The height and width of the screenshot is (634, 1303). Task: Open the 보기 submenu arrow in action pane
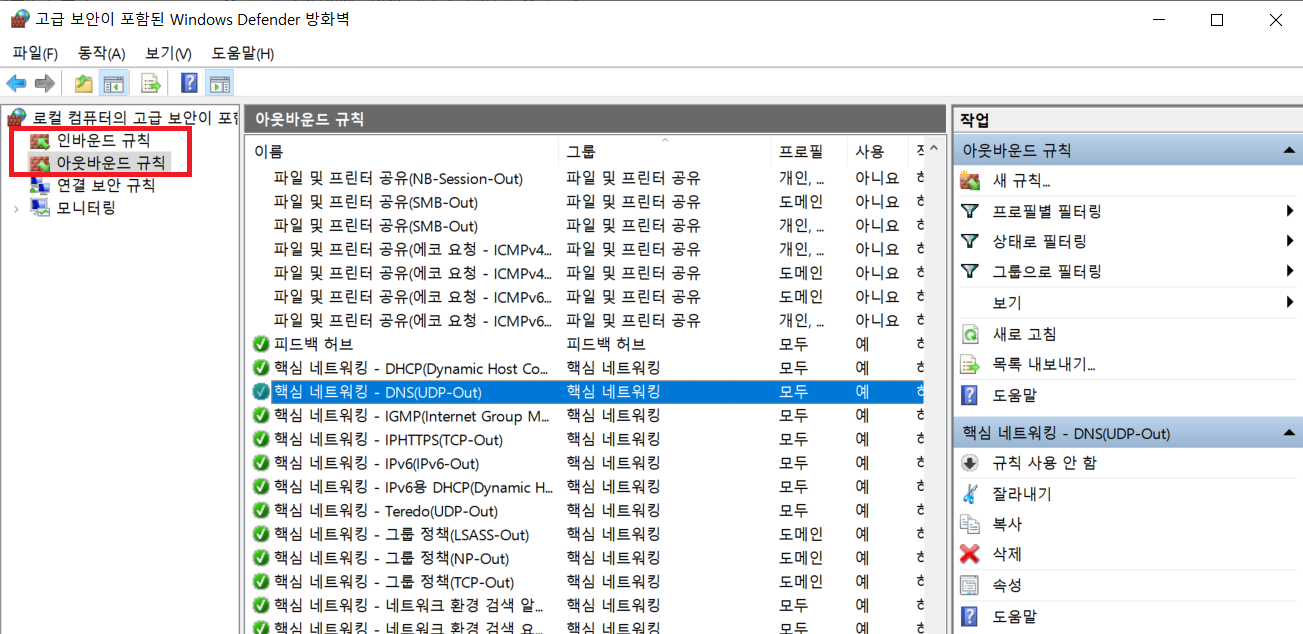[1291, 302]
